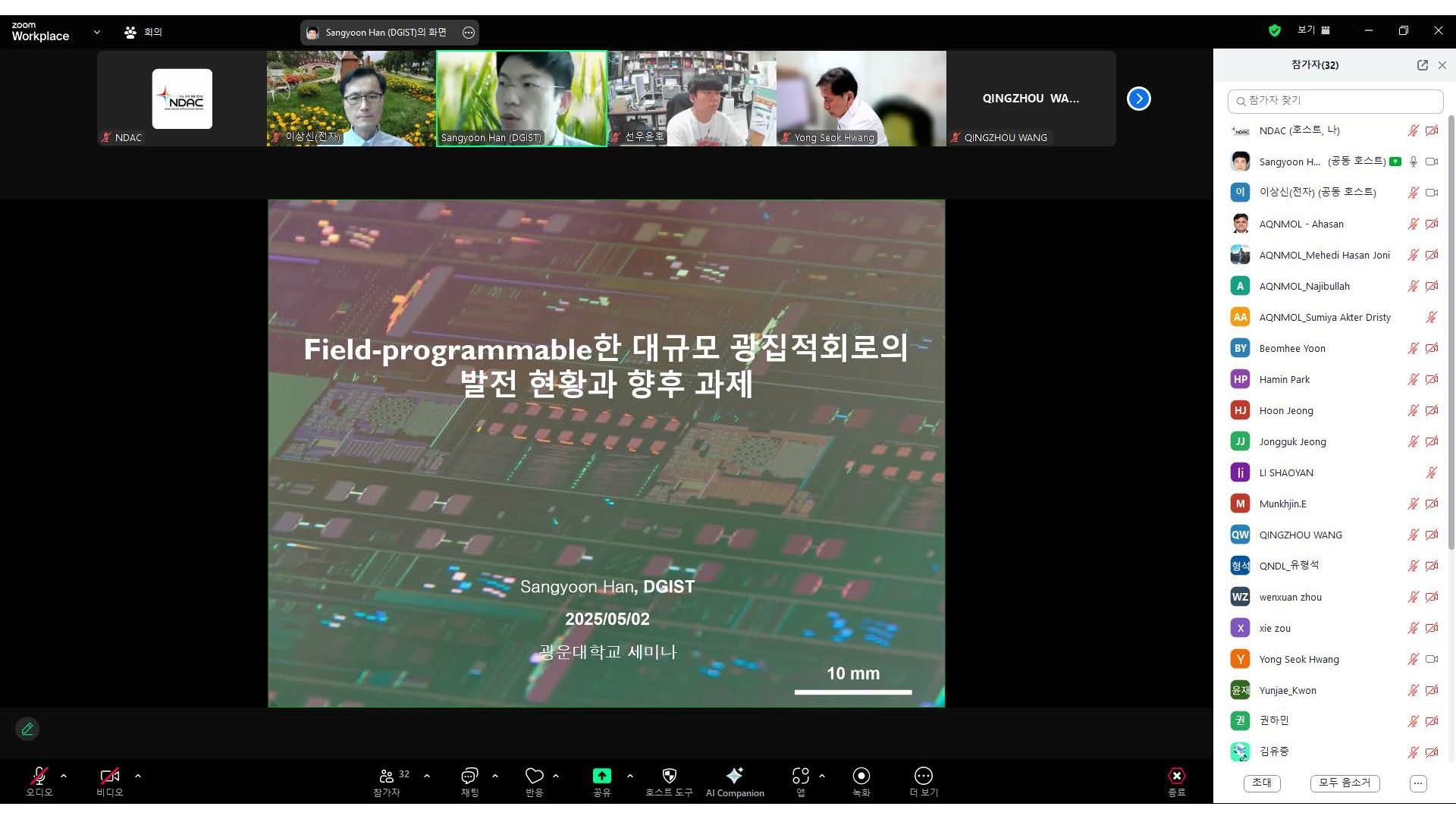Open the AI Companion panel
This screenshot has height=819, width=1456.
click(734, 782)
